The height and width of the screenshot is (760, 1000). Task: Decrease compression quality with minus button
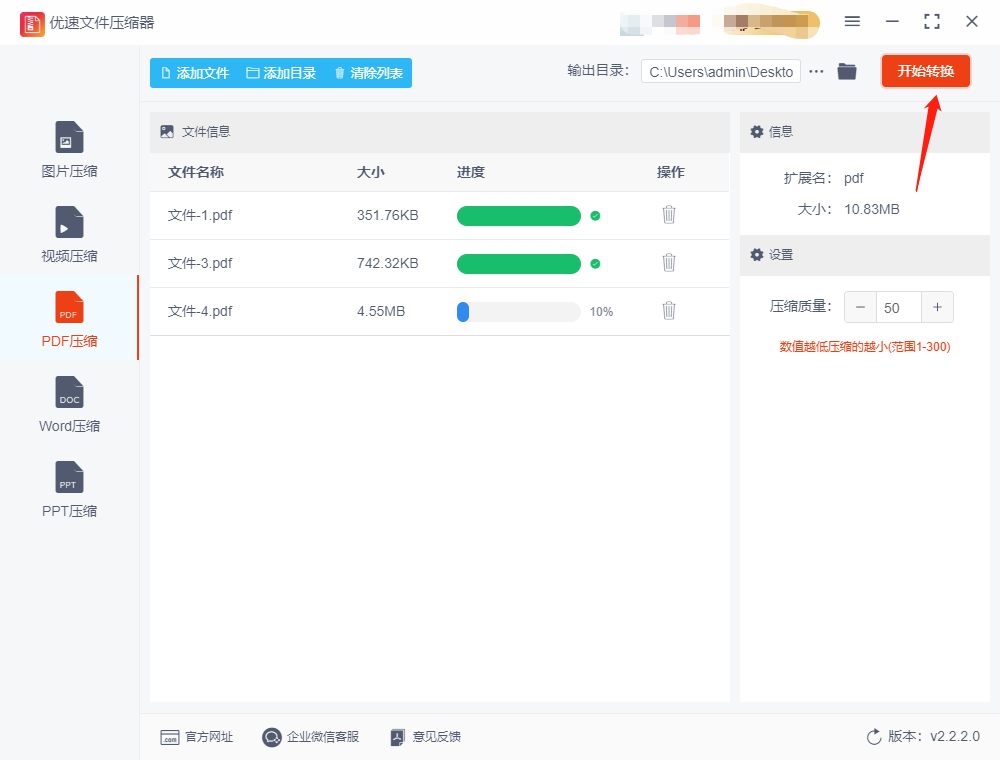click(x=860, y=307)
